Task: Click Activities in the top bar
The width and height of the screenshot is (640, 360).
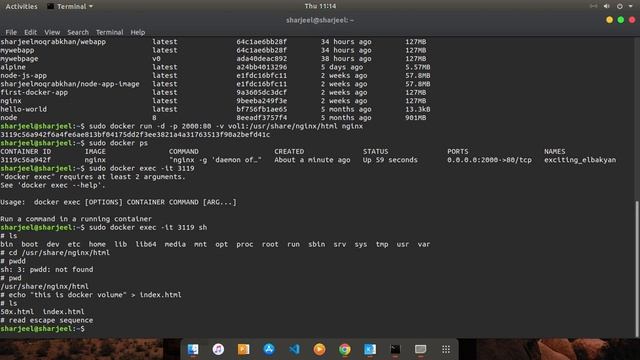Action: pos(21,6)
